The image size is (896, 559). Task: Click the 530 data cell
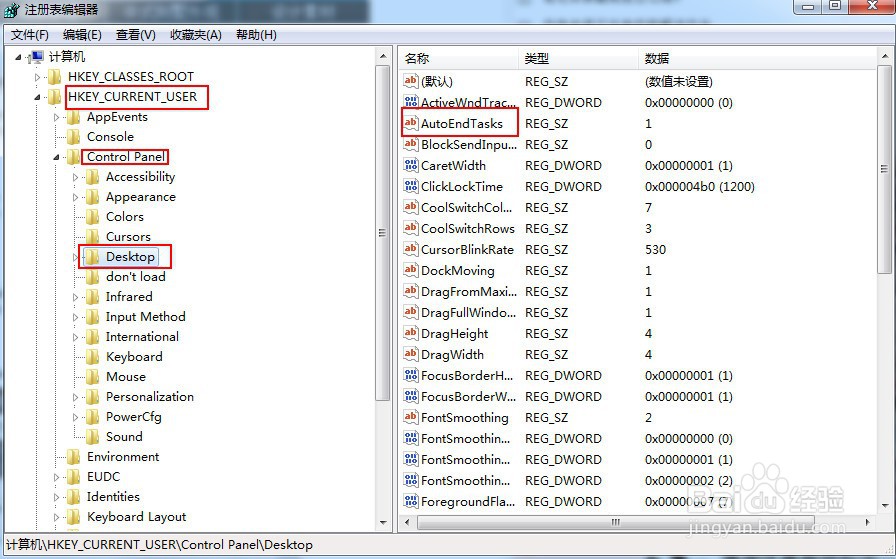[x=655, y=249]
